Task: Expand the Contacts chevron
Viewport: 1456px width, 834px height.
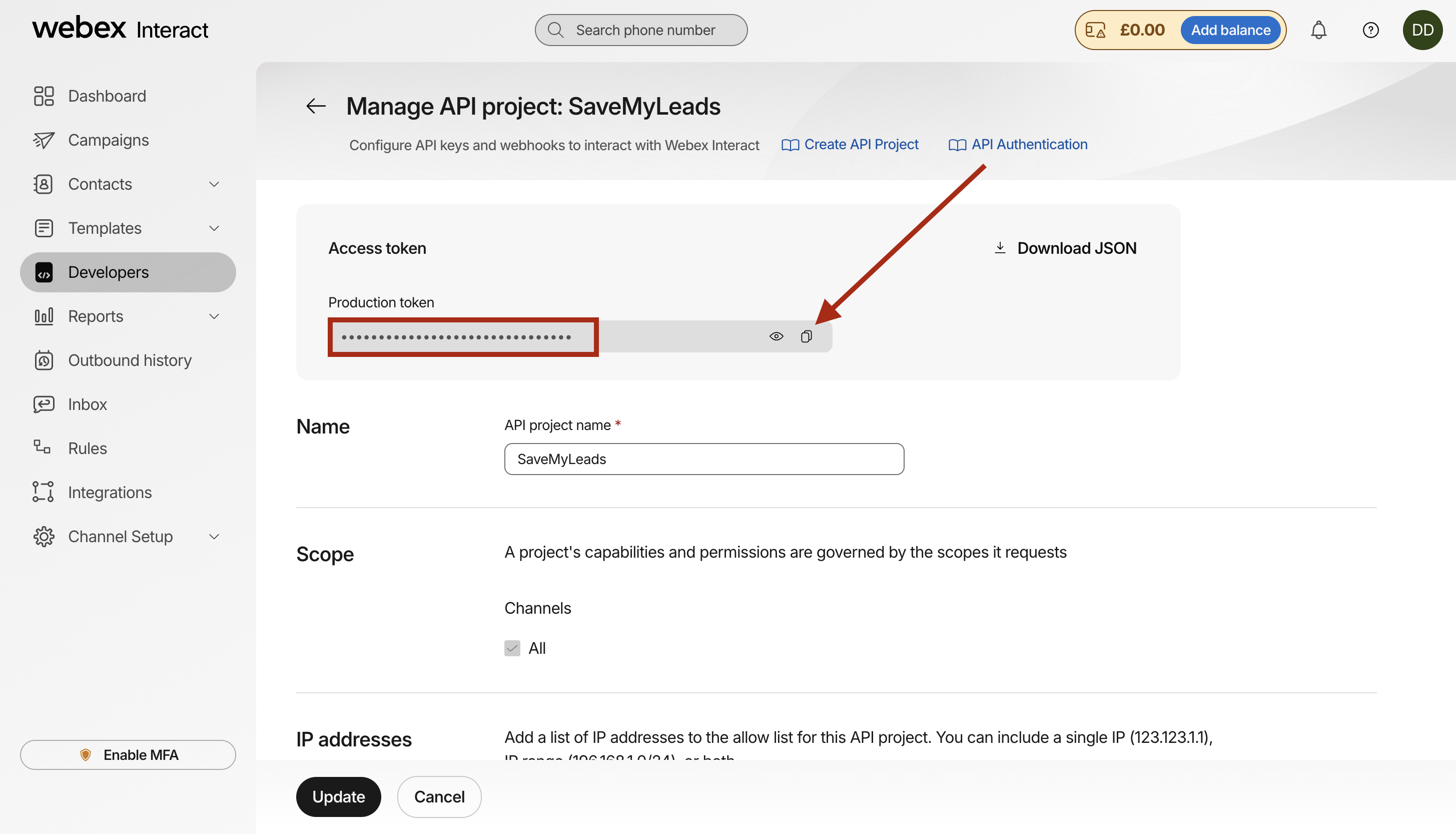Action: [214, 184]
